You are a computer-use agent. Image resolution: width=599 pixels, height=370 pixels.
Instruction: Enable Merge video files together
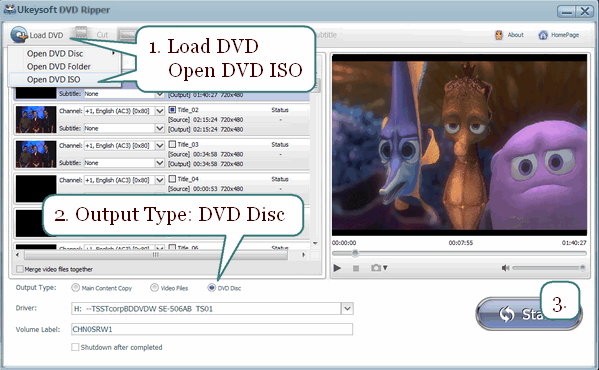(x=20, y=269)
